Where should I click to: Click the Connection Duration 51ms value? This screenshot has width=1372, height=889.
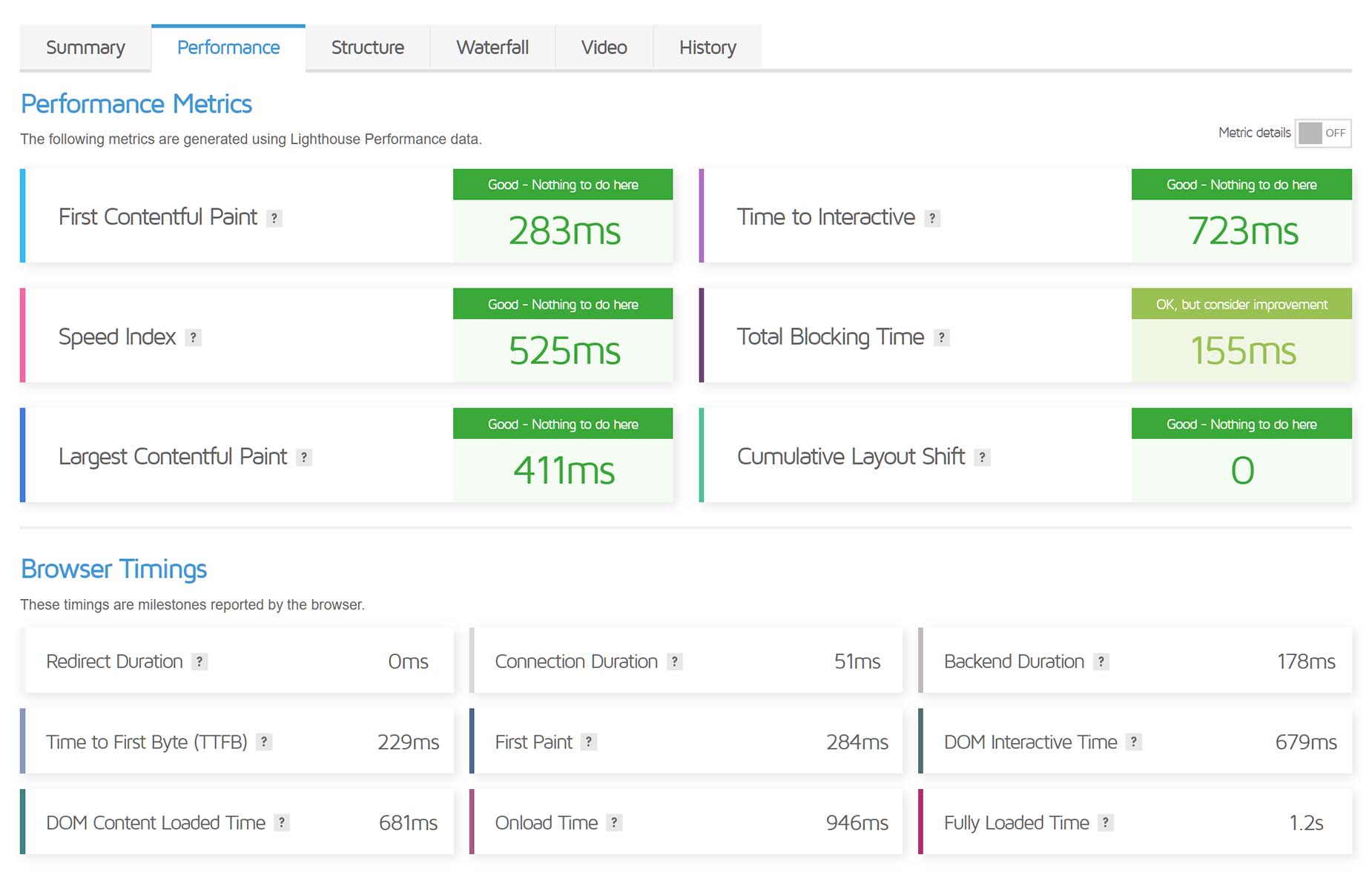click(x=857, y=661)
